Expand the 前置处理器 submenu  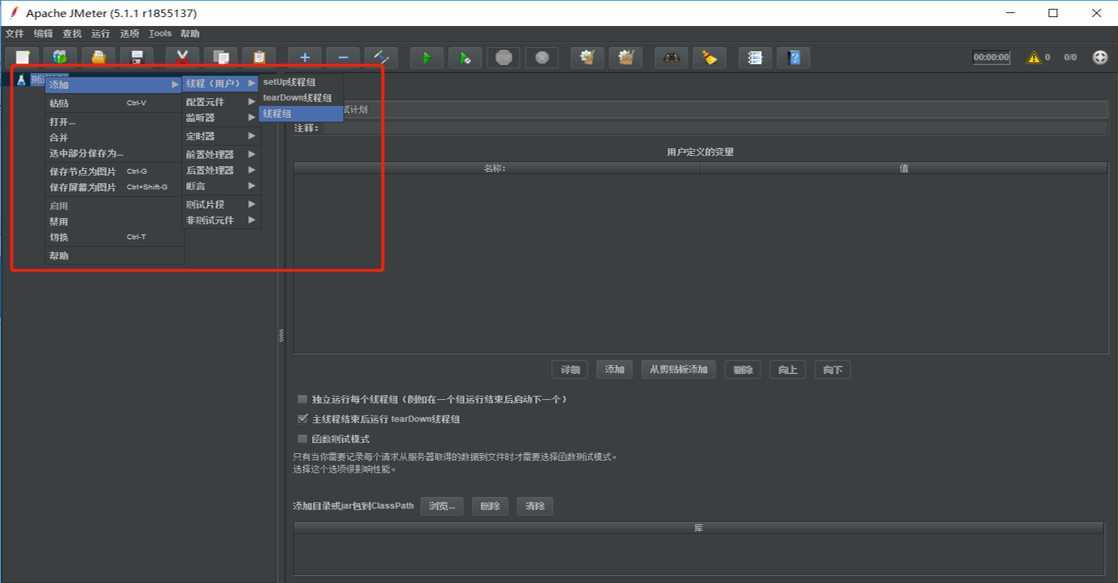(220, 154)
